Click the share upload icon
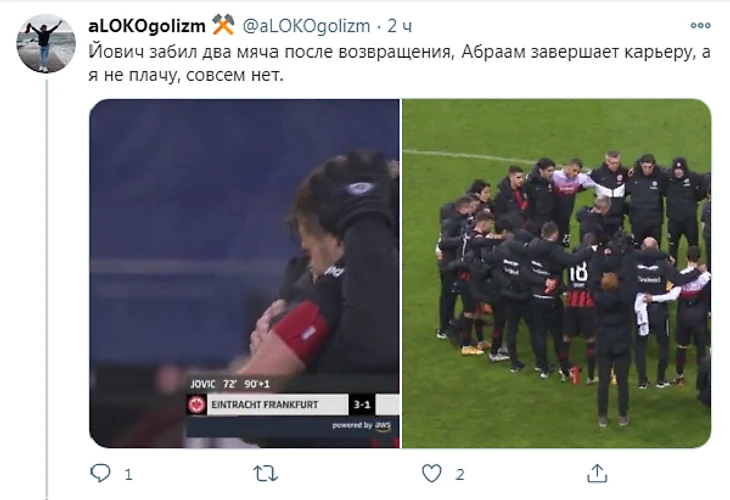This screenshot has height=500, width=730. coord(597,473)
